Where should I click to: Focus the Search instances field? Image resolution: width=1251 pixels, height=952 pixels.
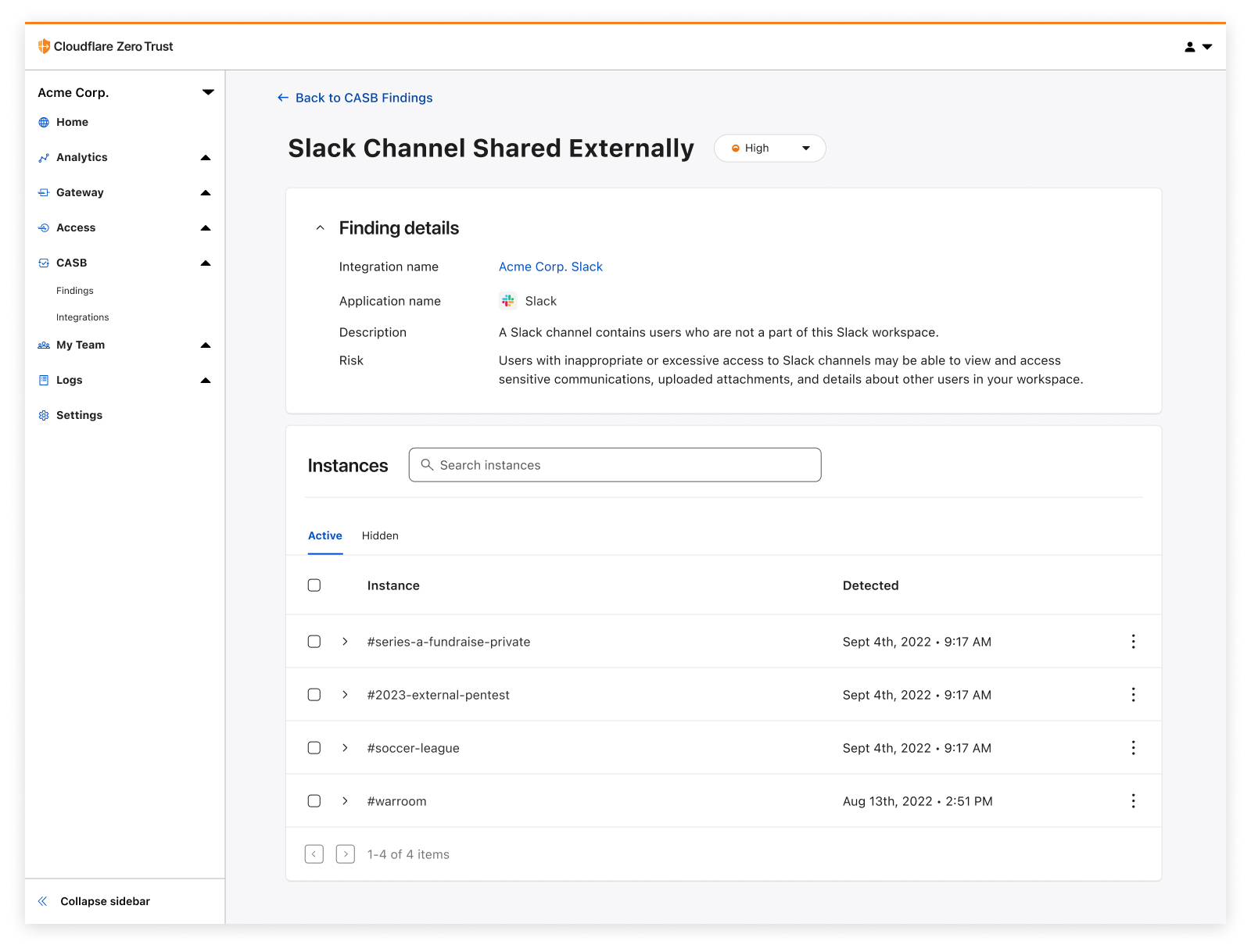(615, 465)
